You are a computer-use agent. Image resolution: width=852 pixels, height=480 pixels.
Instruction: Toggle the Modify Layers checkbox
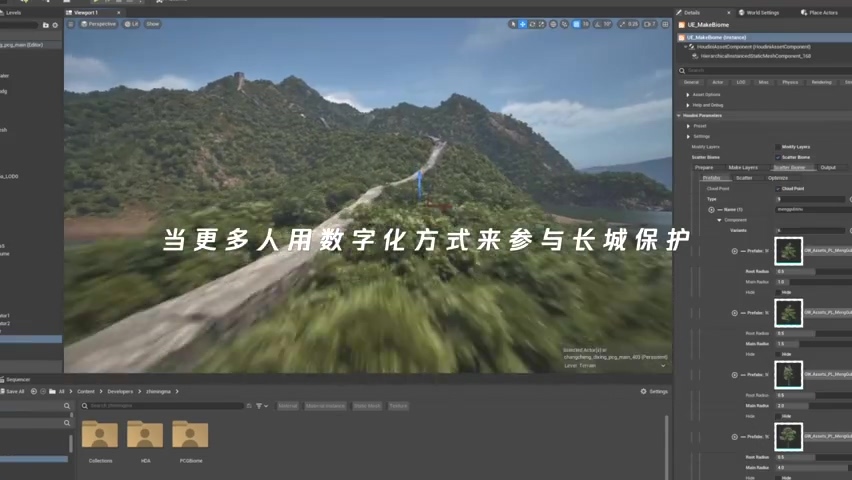[778, 147]
